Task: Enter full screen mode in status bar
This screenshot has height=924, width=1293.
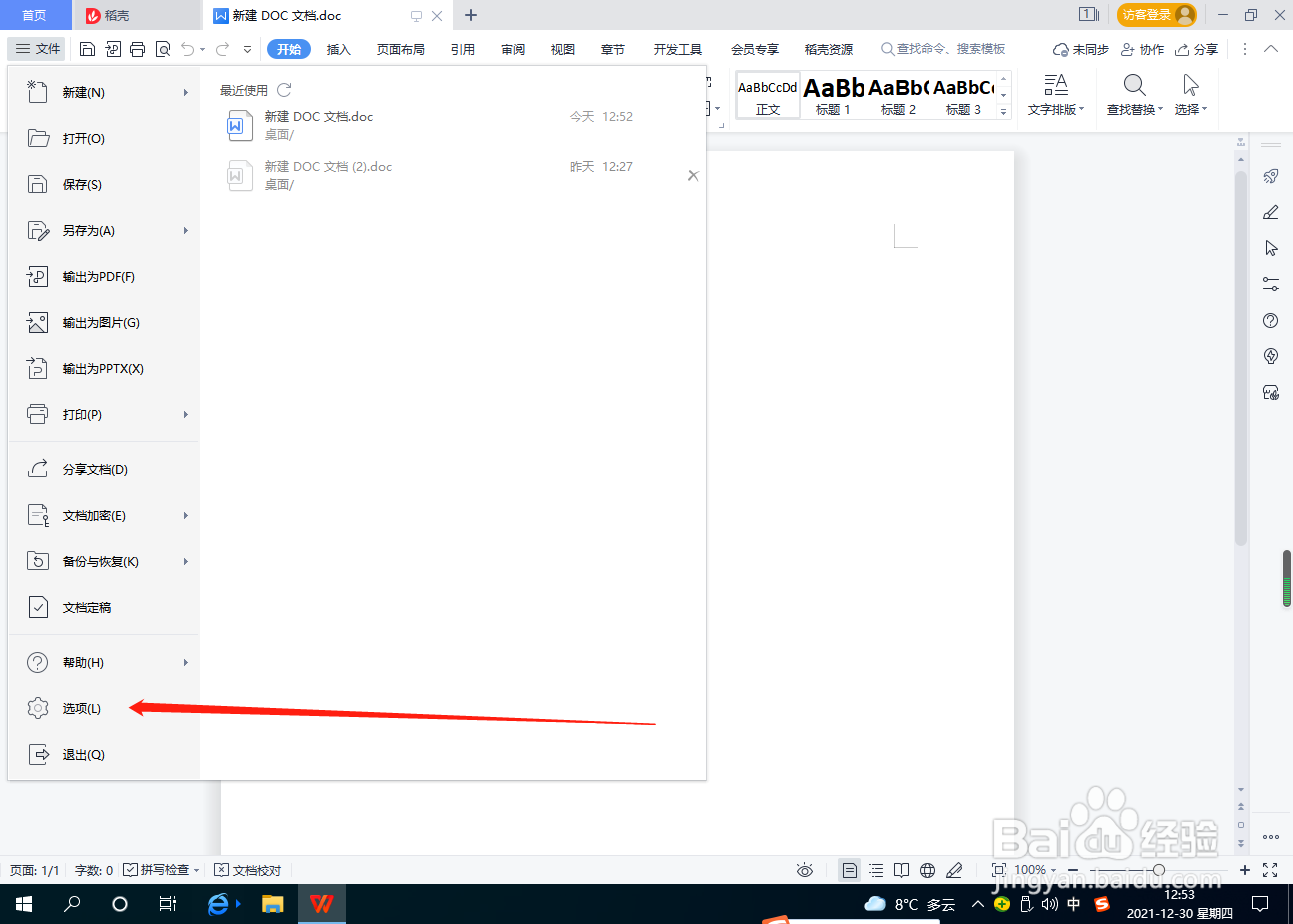Action: coord(1270,870)
